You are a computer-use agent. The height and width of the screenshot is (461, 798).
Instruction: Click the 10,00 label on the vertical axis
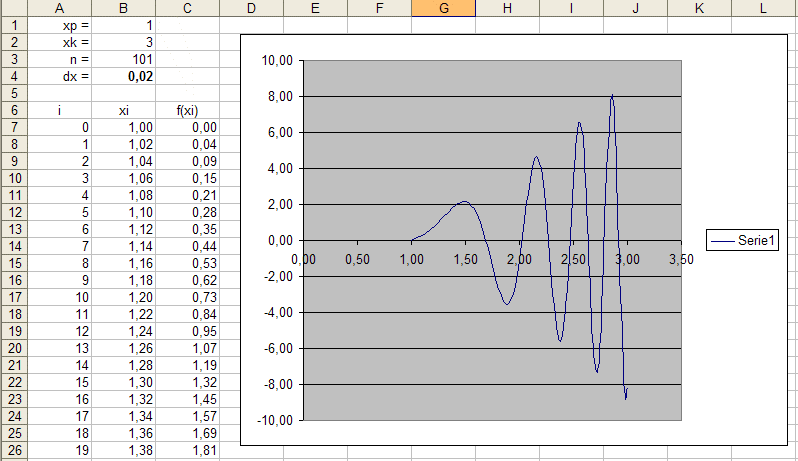276,60
